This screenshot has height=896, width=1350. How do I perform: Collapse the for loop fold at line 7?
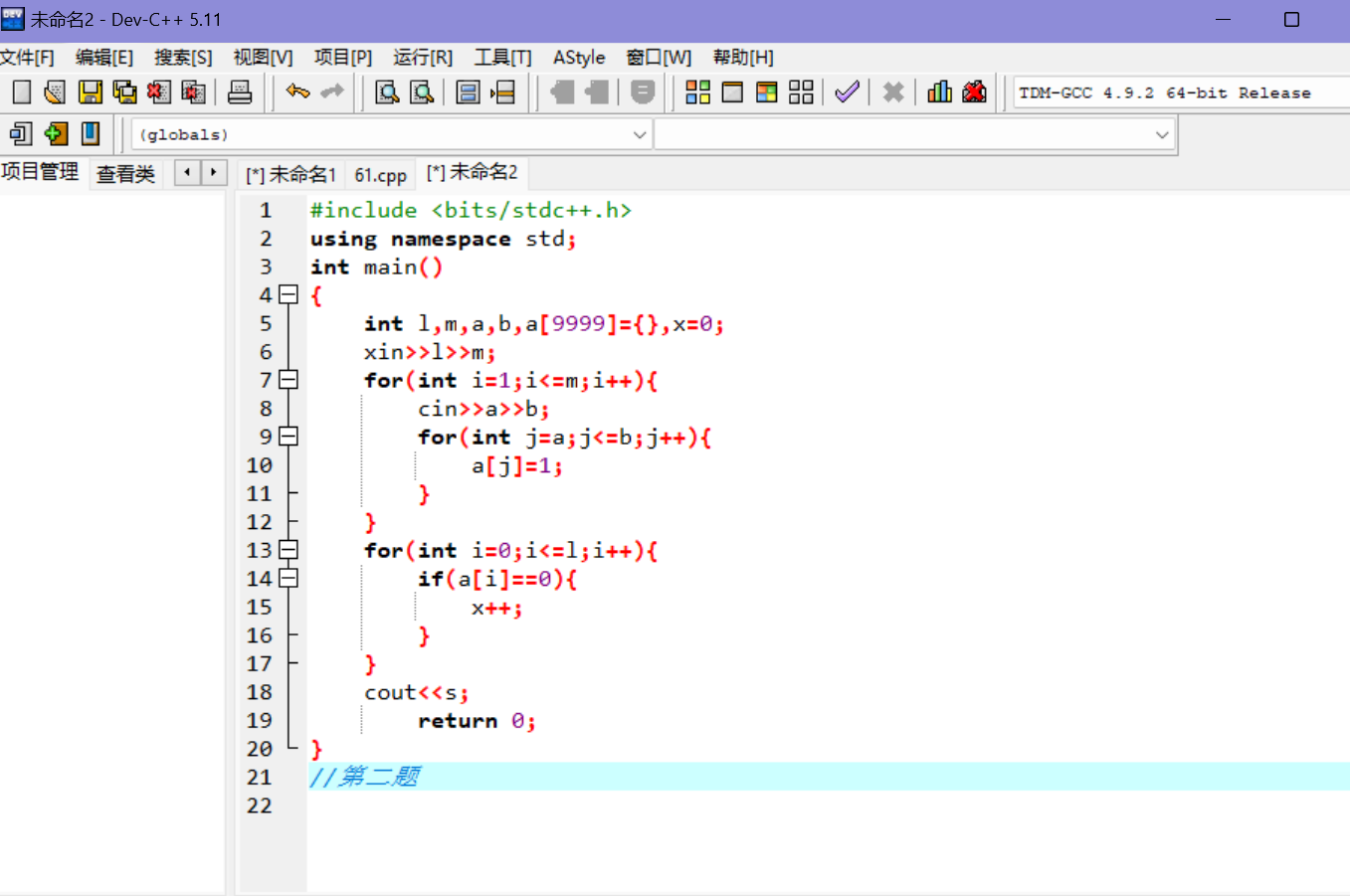pos(289,380)
